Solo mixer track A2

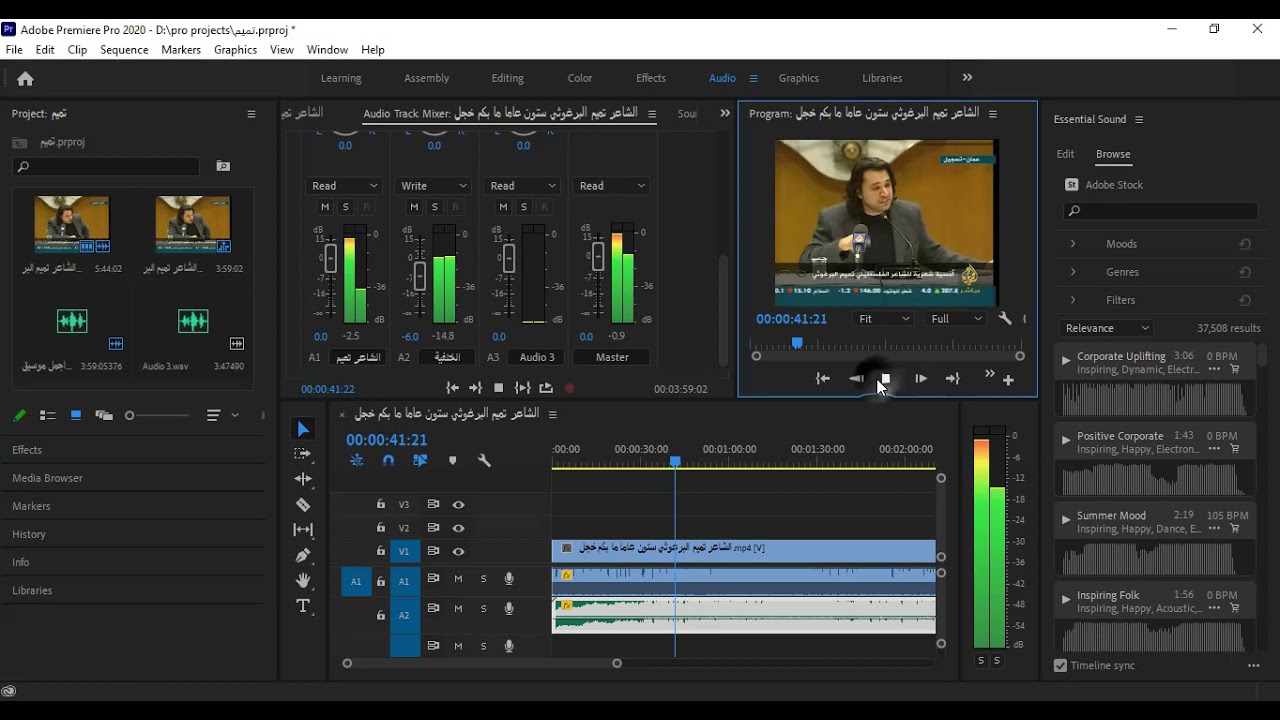(434, 207)
